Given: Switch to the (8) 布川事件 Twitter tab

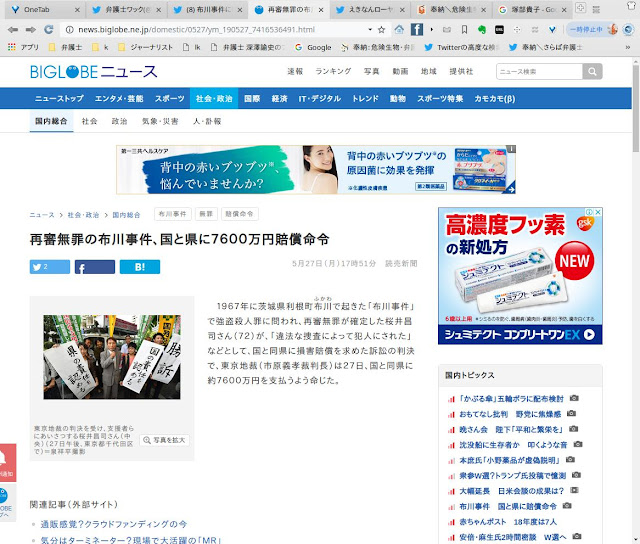Looking at the screenshot, I should (207, 10).
